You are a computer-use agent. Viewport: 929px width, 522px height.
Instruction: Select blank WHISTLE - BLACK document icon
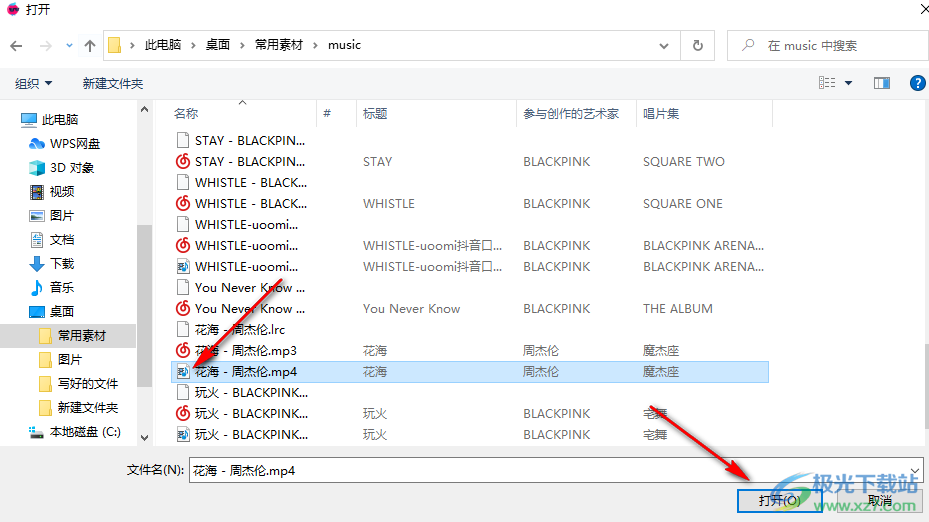[184, 182]
